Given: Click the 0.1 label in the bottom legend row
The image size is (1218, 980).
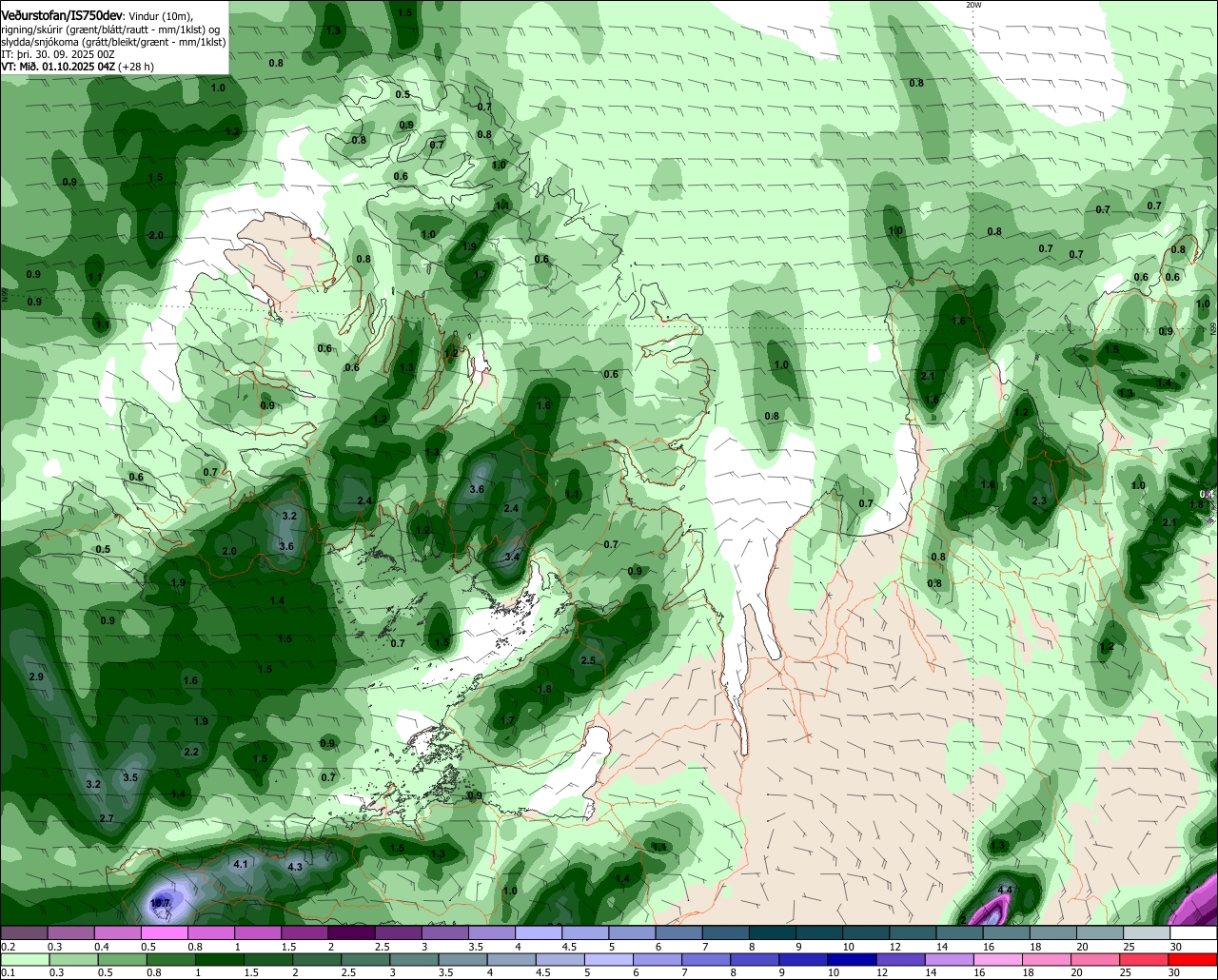Looking at the screenshot, I should click(x=8, y=972).
